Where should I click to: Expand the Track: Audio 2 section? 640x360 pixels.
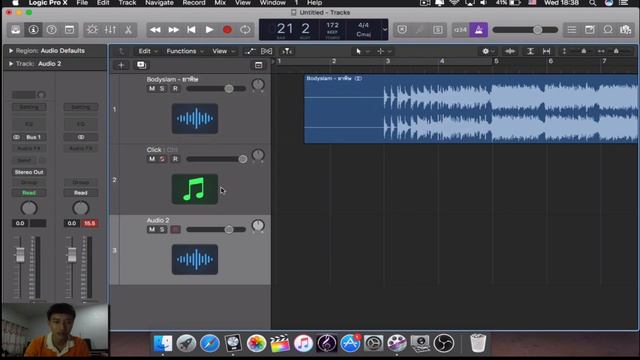[x=11, y=64]
